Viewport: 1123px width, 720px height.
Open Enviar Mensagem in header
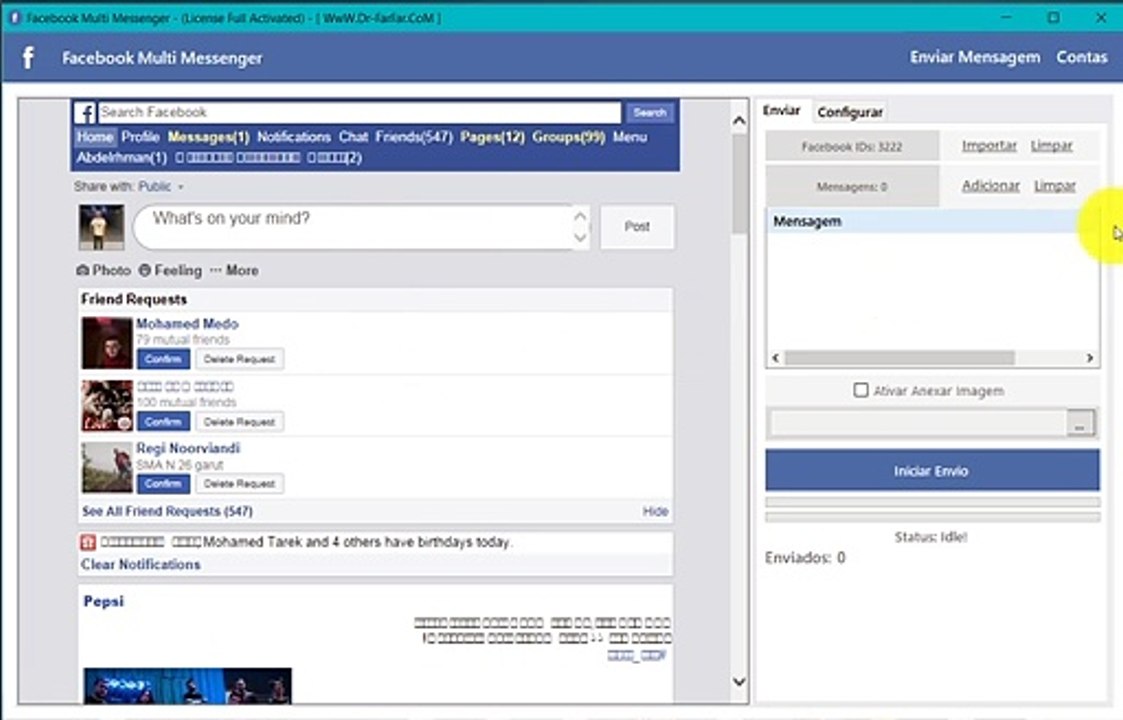pyautogui.click(x=975, y=57)
